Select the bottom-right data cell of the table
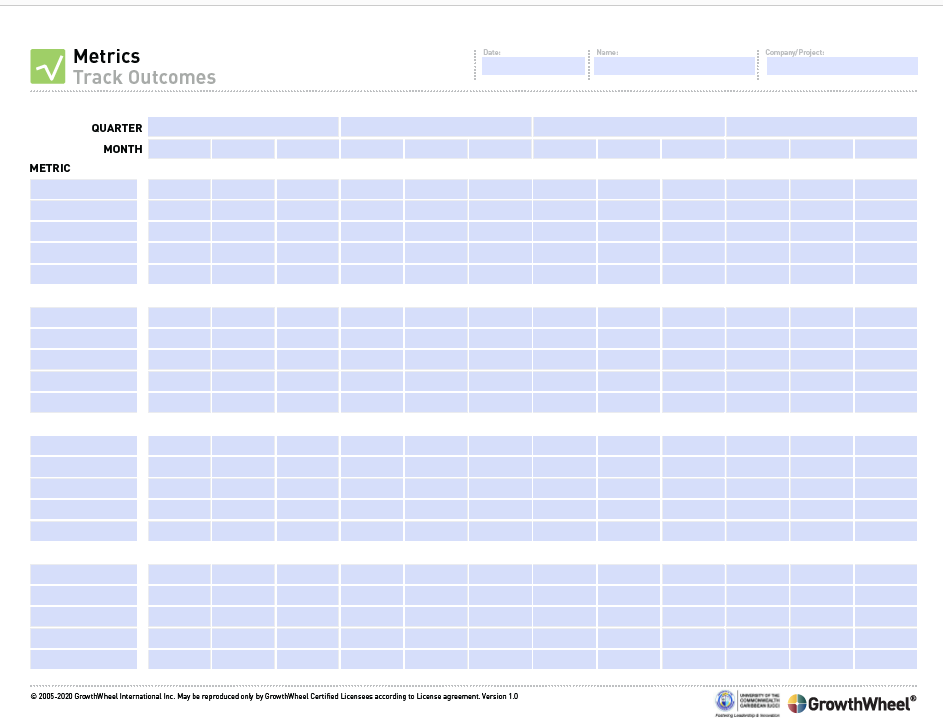 coord(885,659)
